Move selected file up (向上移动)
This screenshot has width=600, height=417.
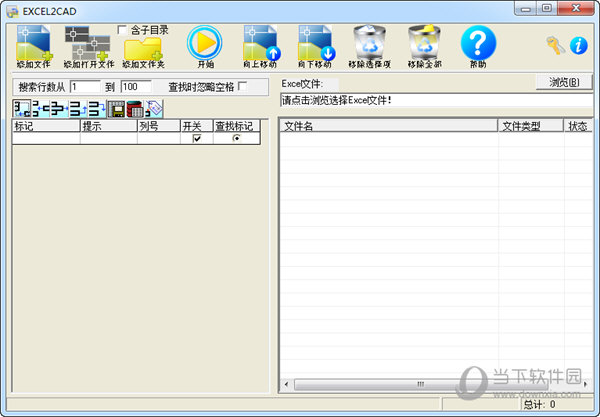click(261, 46)
